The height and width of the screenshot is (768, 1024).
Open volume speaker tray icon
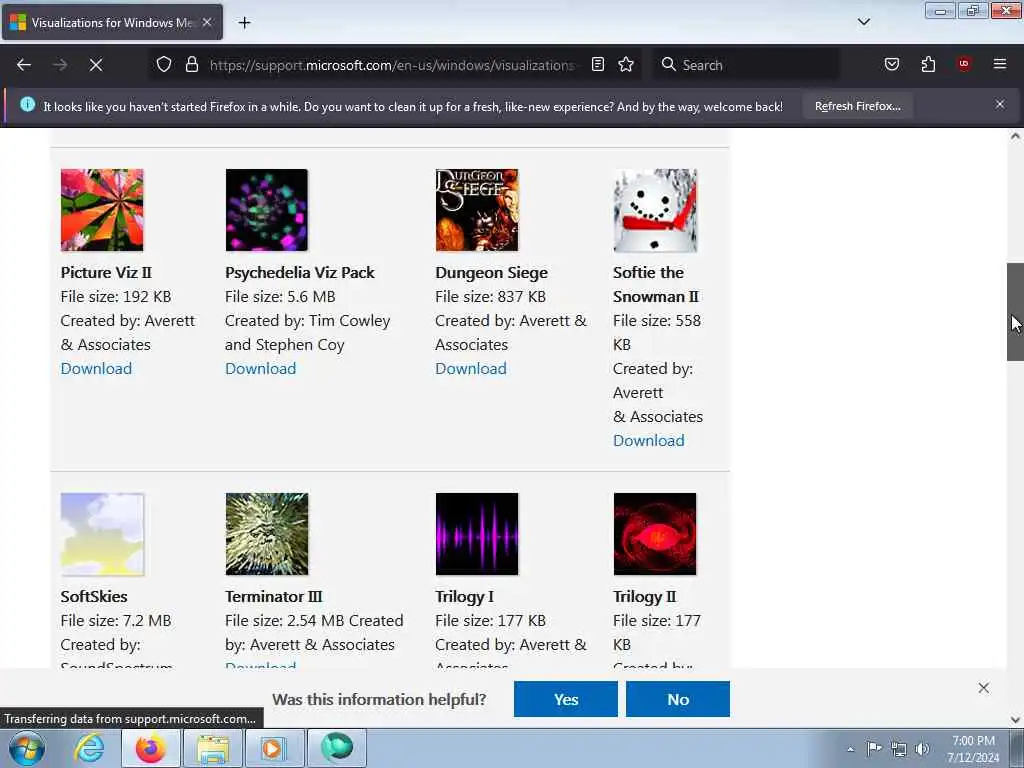pyautogui.click(x=922, y=749)
